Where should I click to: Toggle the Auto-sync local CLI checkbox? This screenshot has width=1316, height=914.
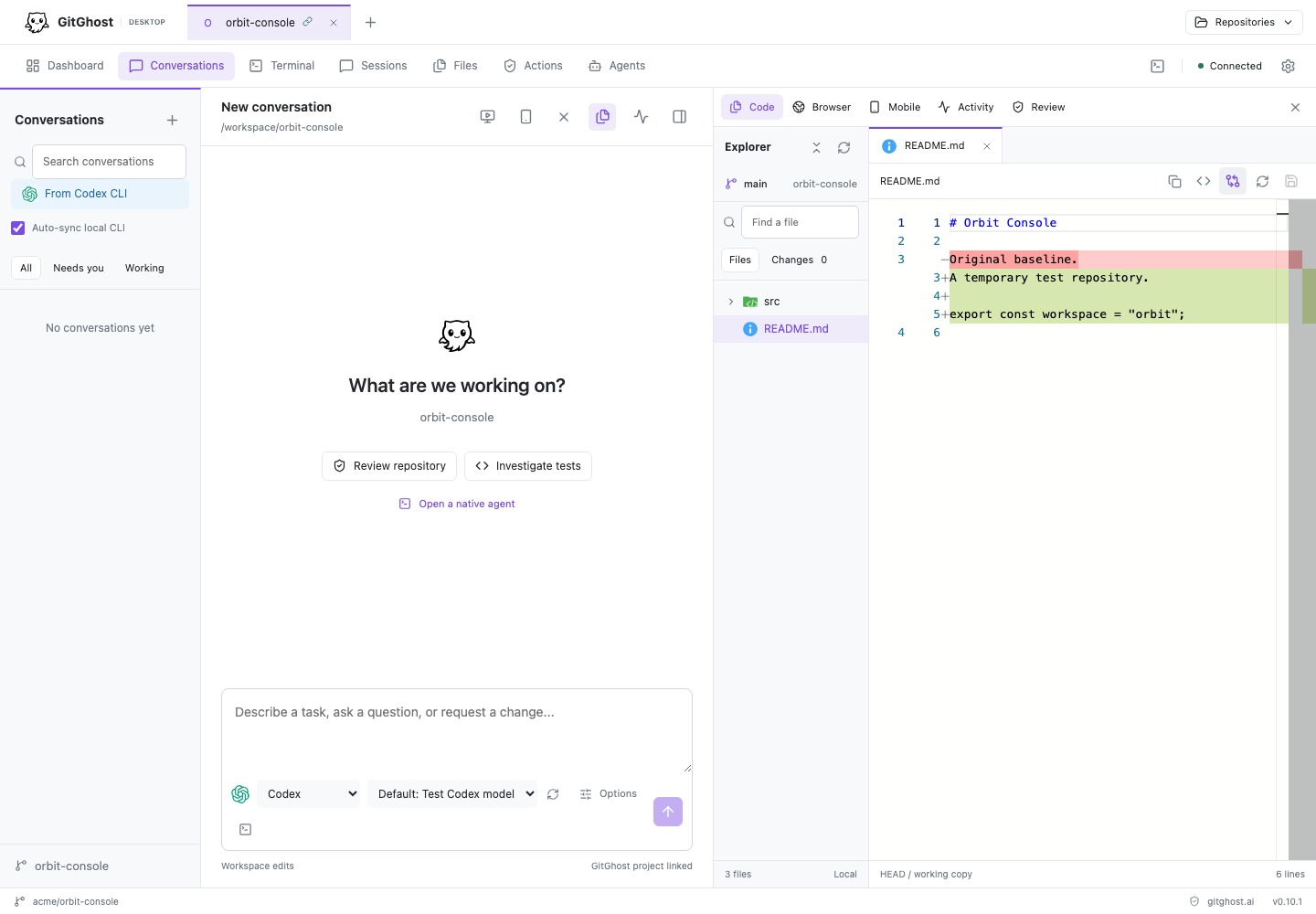pyautogui.click(x=18, y=228)
